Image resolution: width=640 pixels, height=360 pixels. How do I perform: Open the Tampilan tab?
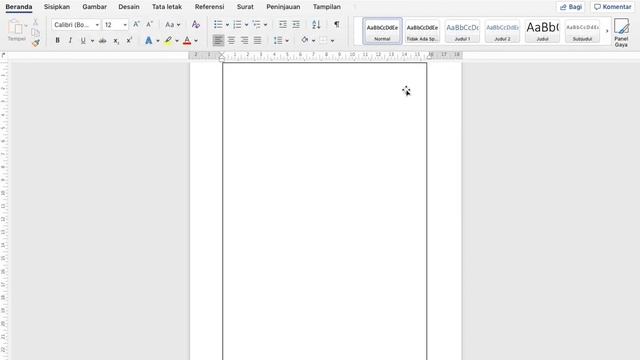pos(327,7)
